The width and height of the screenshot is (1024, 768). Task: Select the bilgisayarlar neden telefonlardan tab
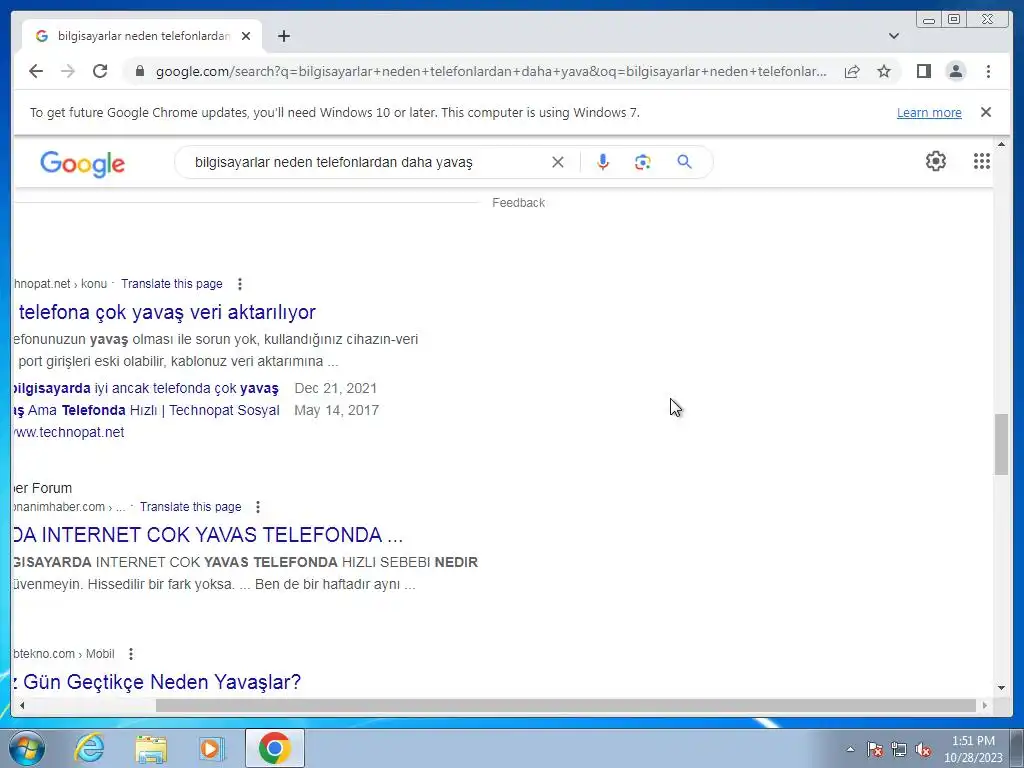142,36
